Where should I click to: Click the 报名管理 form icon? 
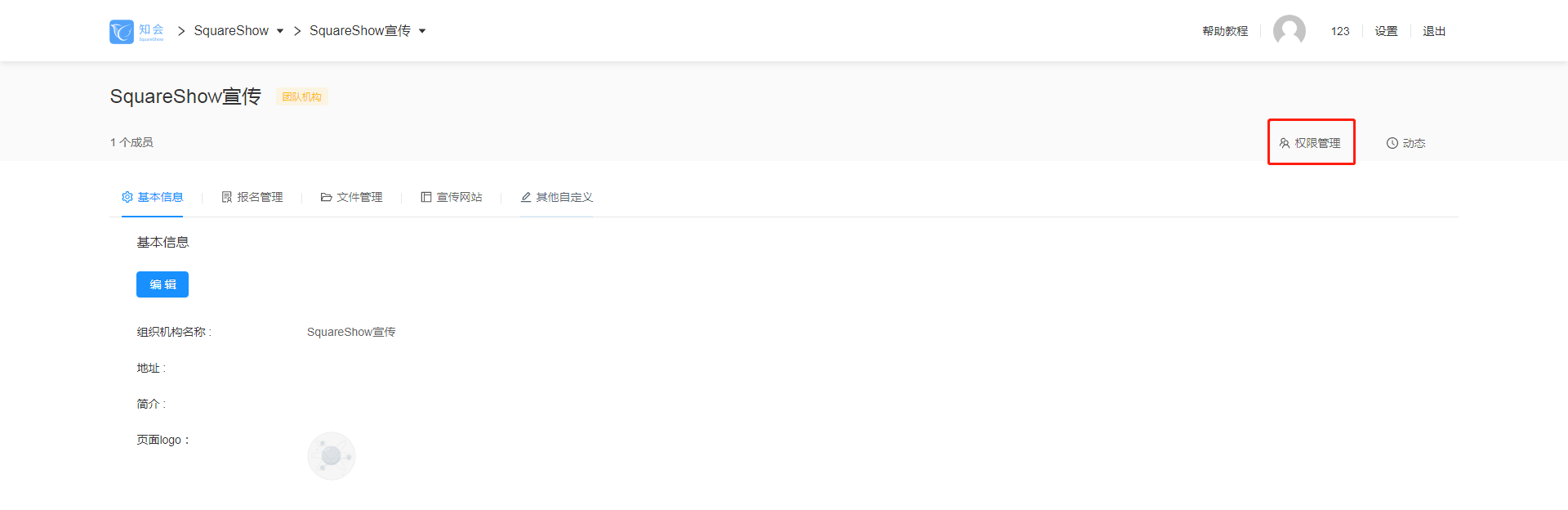pos(227,197)
